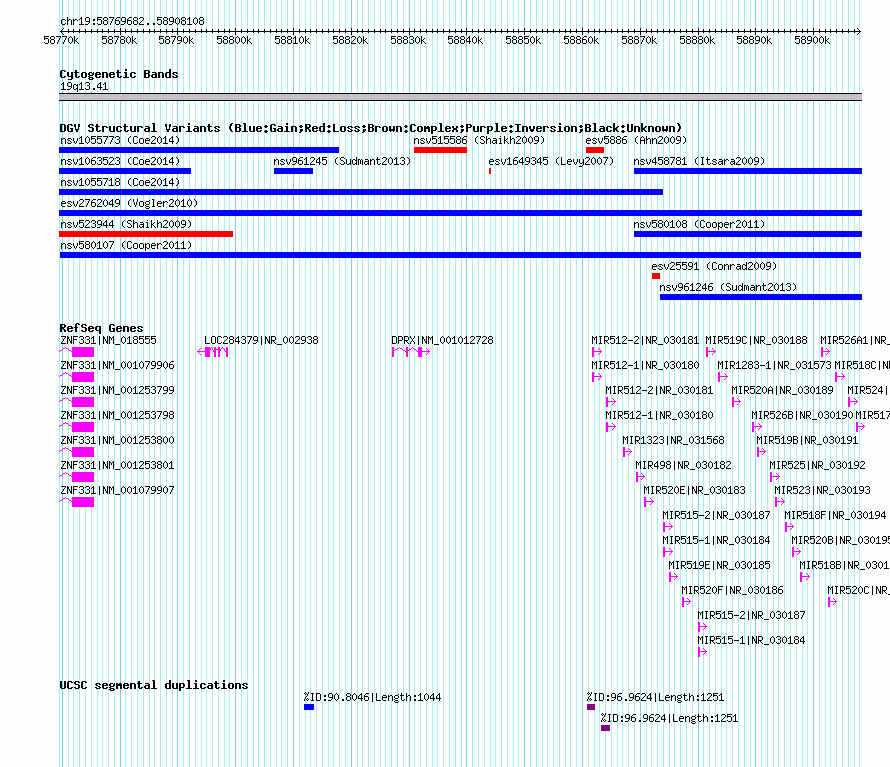Select the MIR520E|NR_030183 arrow glyph

[x=649, y=502]
